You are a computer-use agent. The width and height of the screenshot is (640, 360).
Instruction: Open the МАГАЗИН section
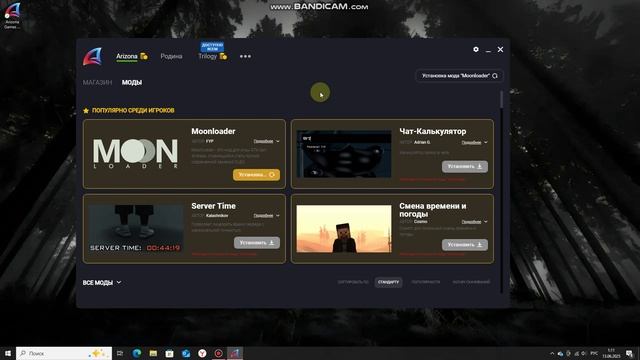tap(97, 82)
